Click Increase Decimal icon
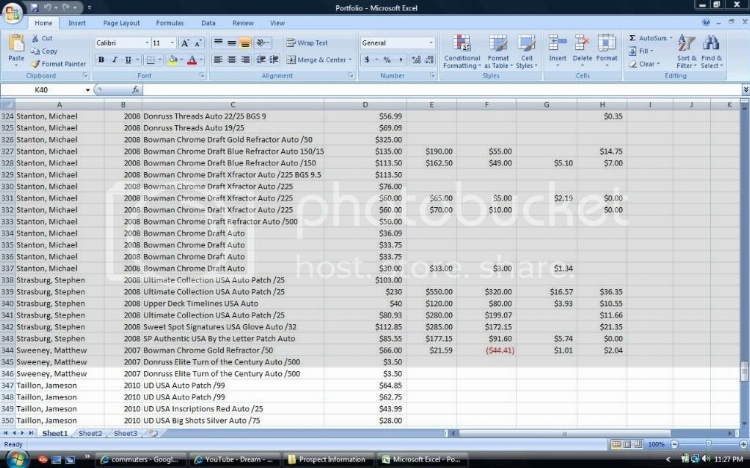 coord(416,60)
